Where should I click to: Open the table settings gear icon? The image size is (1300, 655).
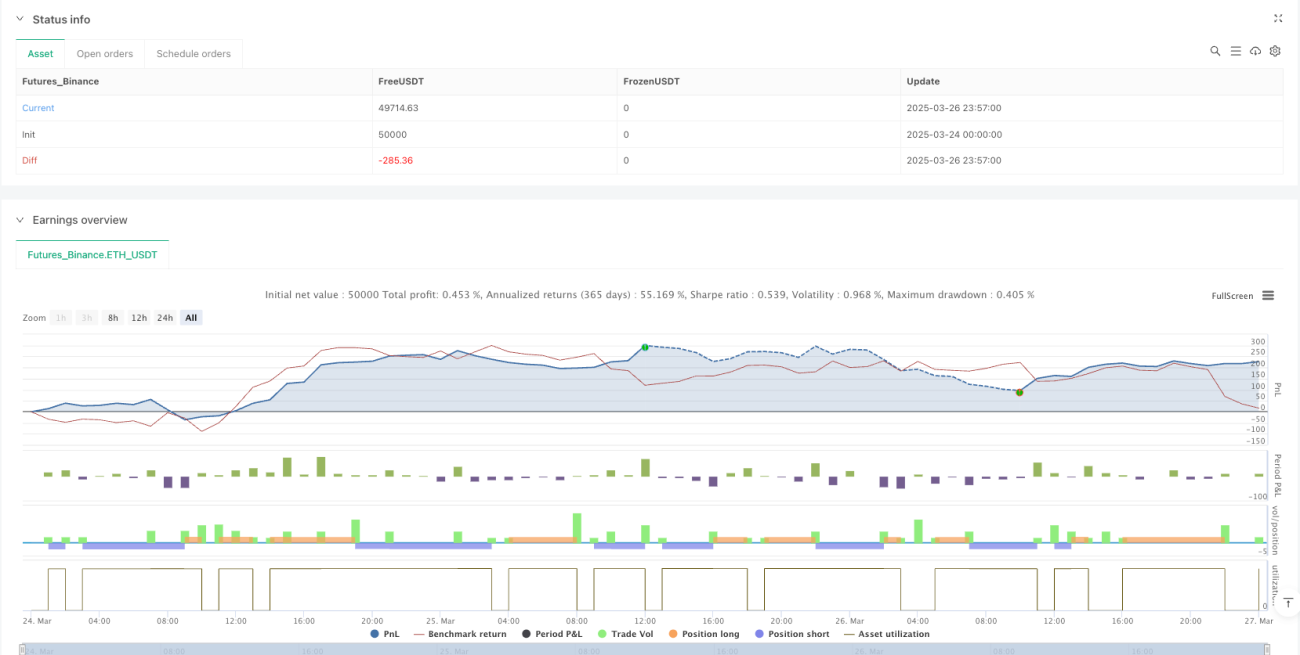[x=1275, y=51]
